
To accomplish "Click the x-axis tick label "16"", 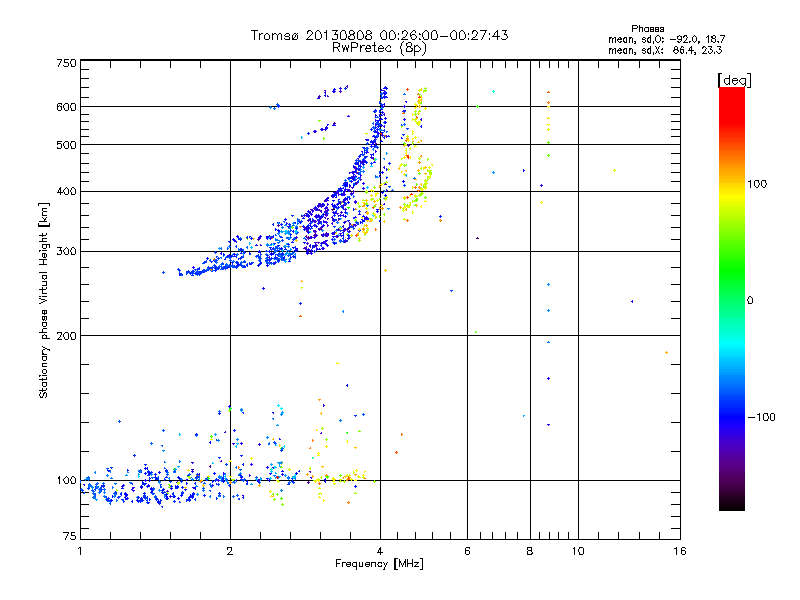I will pyautogui.click(x=680, y=551).
